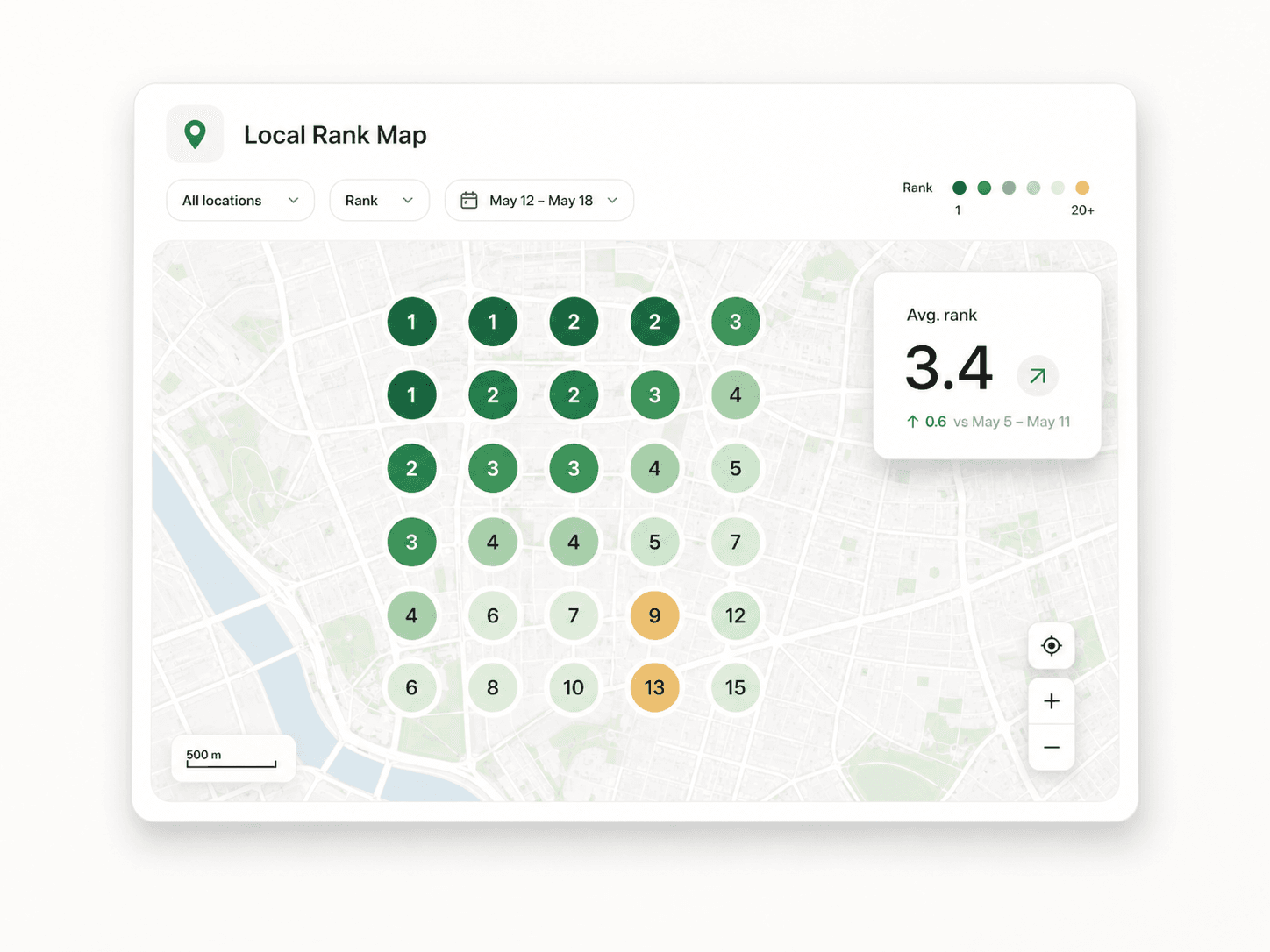Click the vs May 5 – May 11 text
The width and height of the screenshot is (1270, 952).
click(x=1012, y=422)
